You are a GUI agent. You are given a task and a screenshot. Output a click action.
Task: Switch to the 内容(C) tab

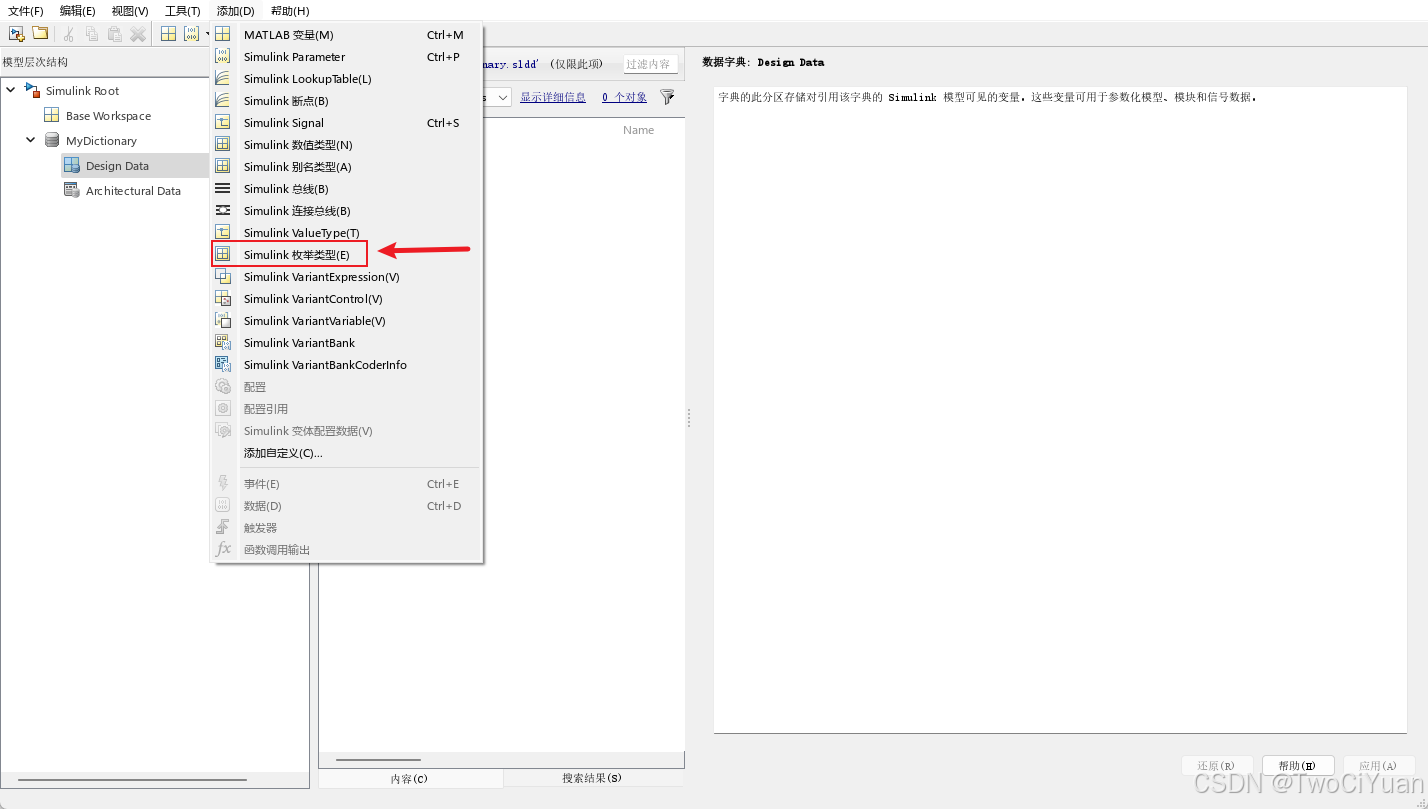pos(410,778)
